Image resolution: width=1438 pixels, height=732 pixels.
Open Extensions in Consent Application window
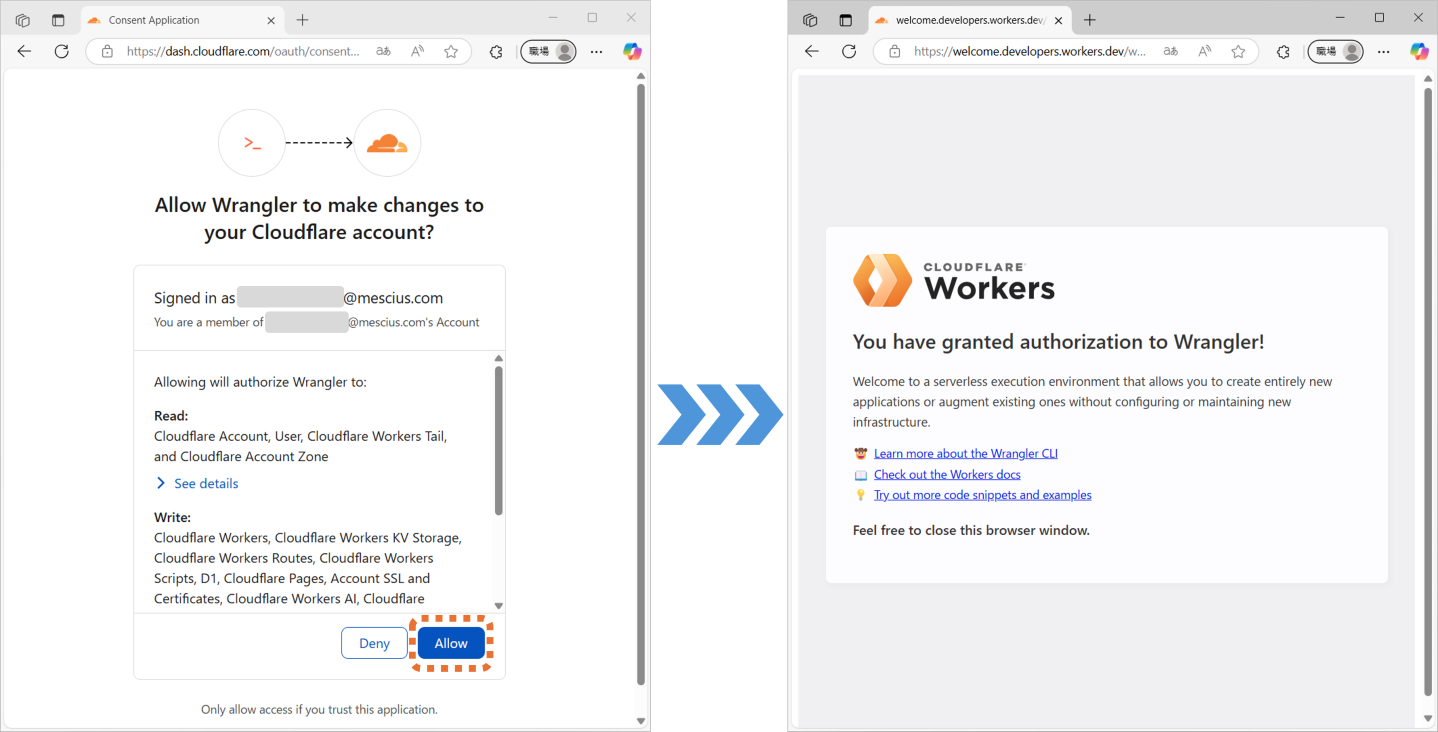click(496, 51)
